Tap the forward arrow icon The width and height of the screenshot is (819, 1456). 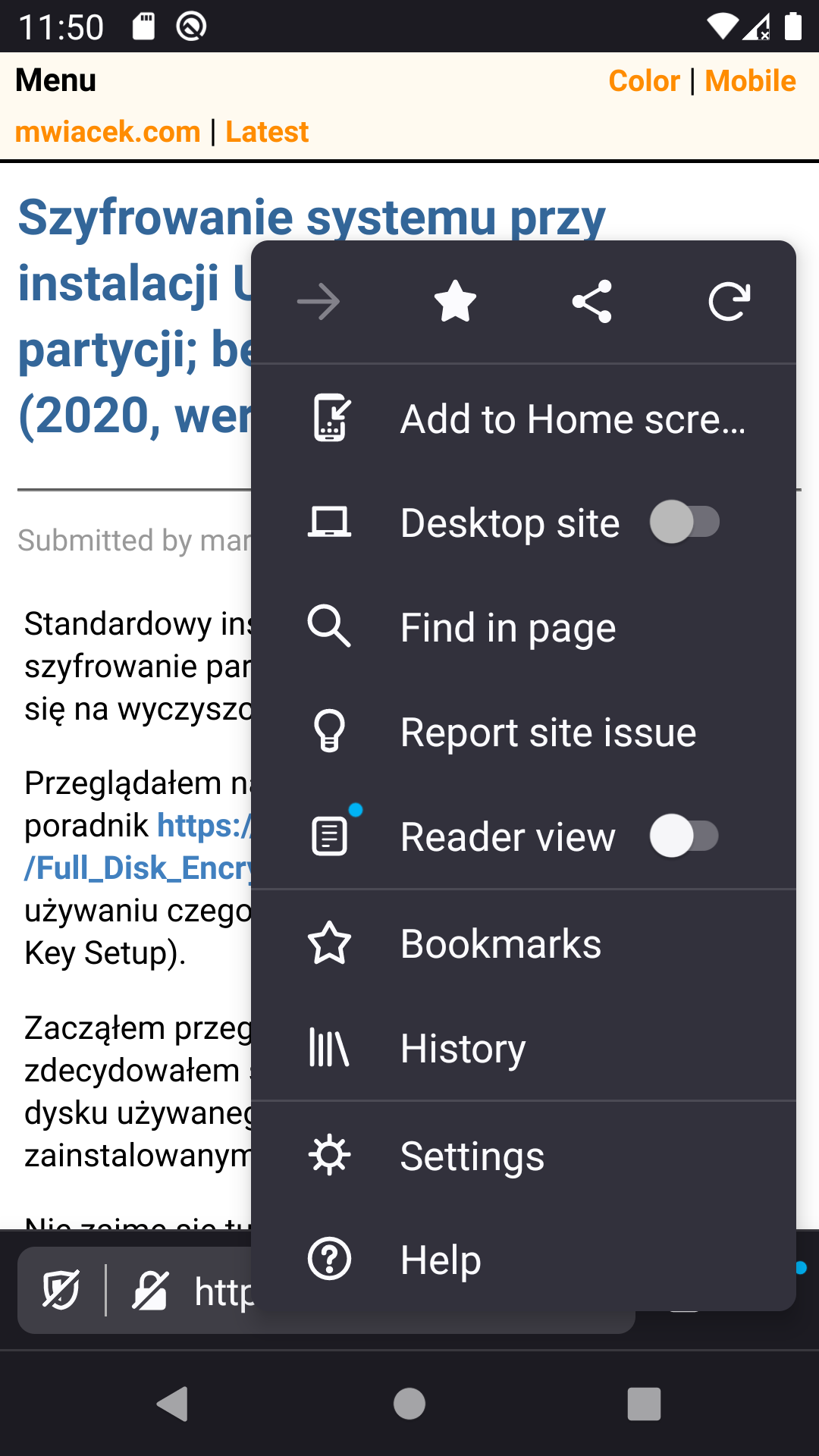coord(318,302)
